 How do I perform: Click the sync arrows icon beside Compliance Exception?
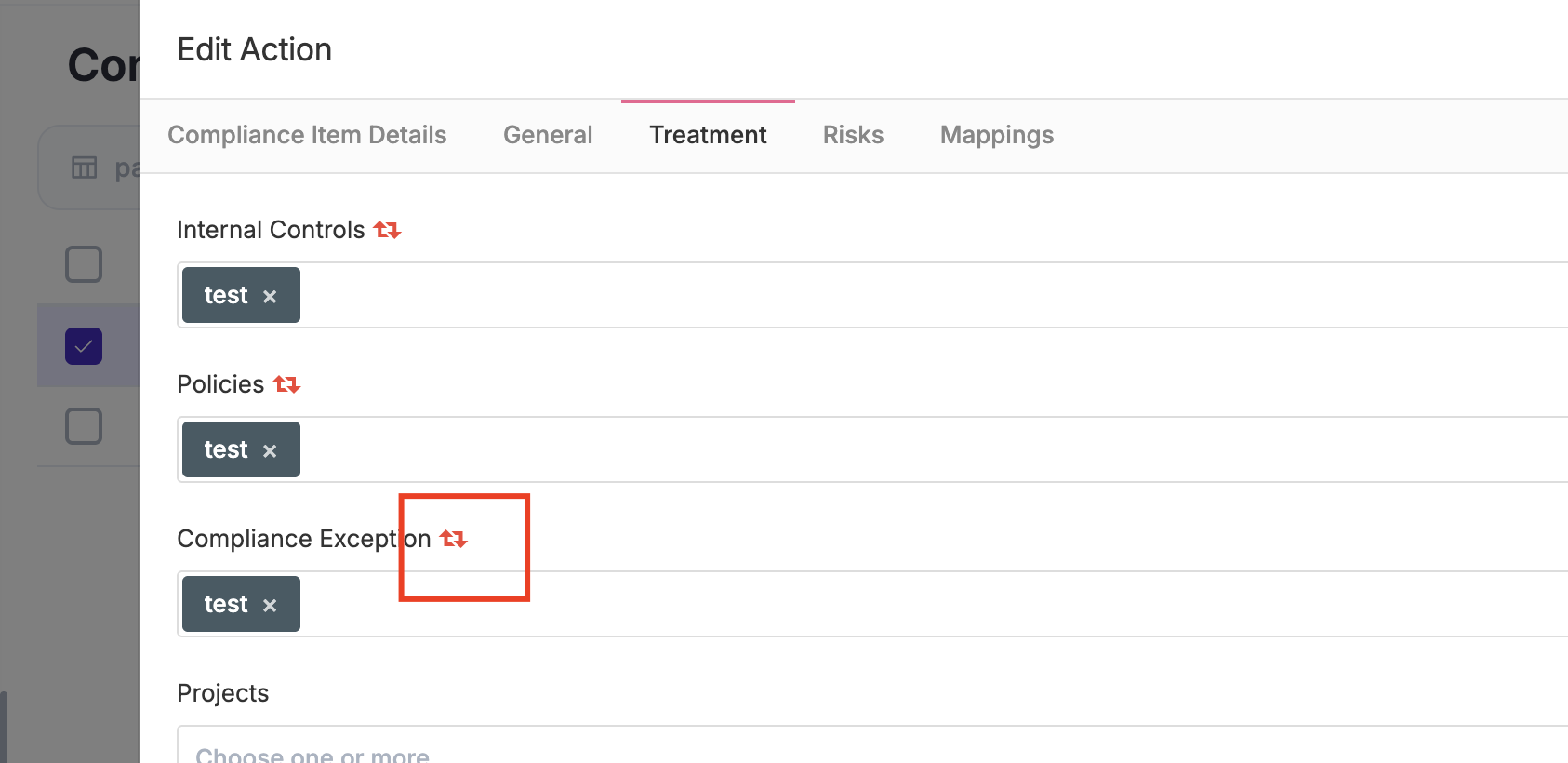coord(453,539)
